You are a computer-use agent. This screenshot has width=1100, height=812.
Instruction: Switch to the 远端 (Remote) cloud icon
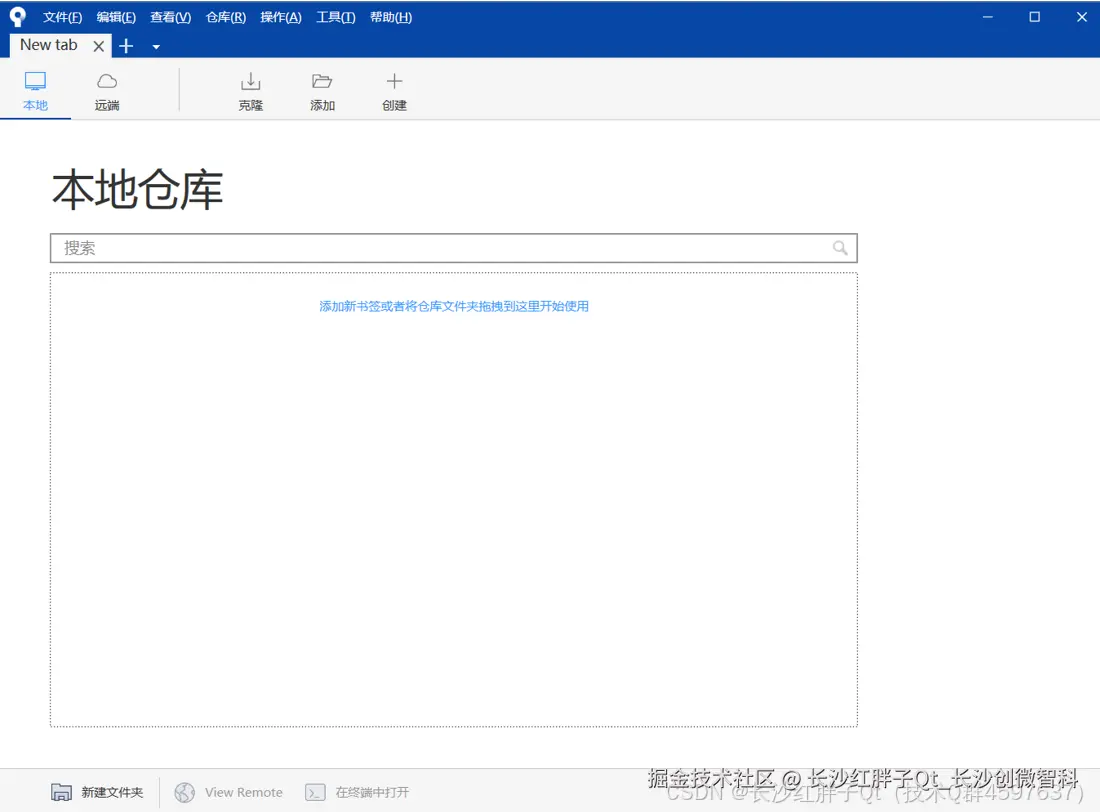coord(106,90)
